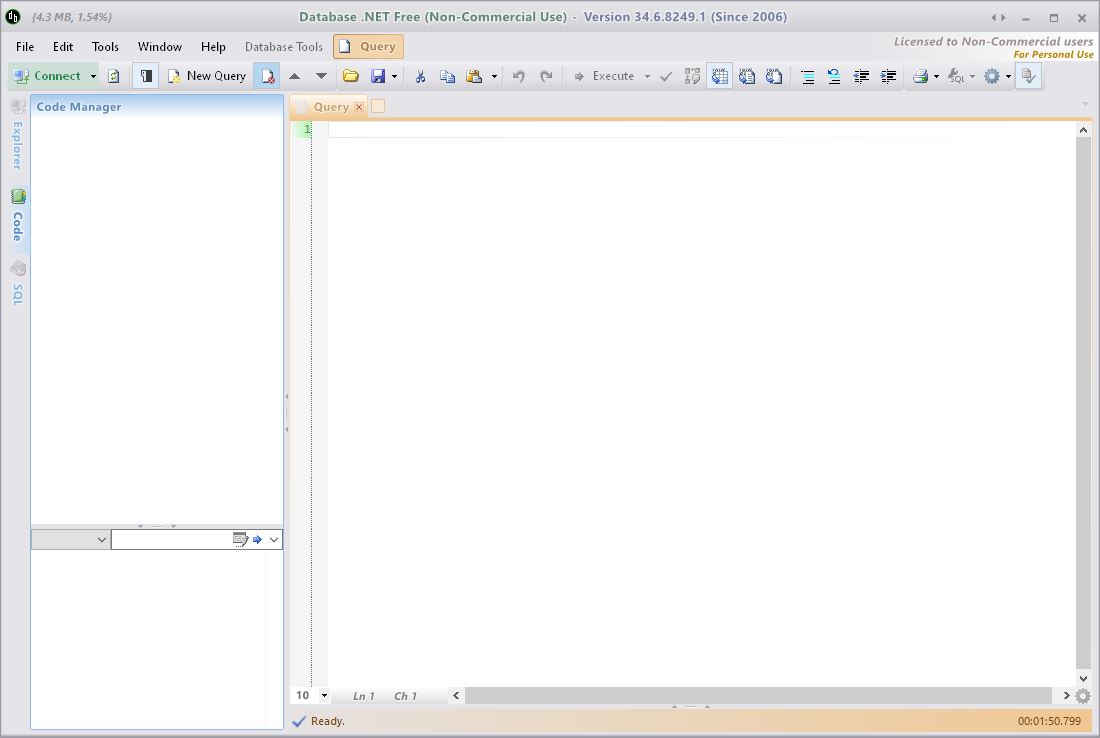Expand the search box dropdown chevron
Screen dimensions: 1100x738
pos(274,539)
